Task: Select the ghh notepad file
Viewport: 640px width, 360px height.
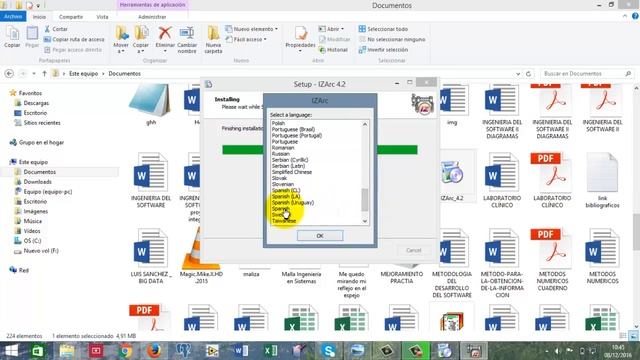Action: [151, 105]
